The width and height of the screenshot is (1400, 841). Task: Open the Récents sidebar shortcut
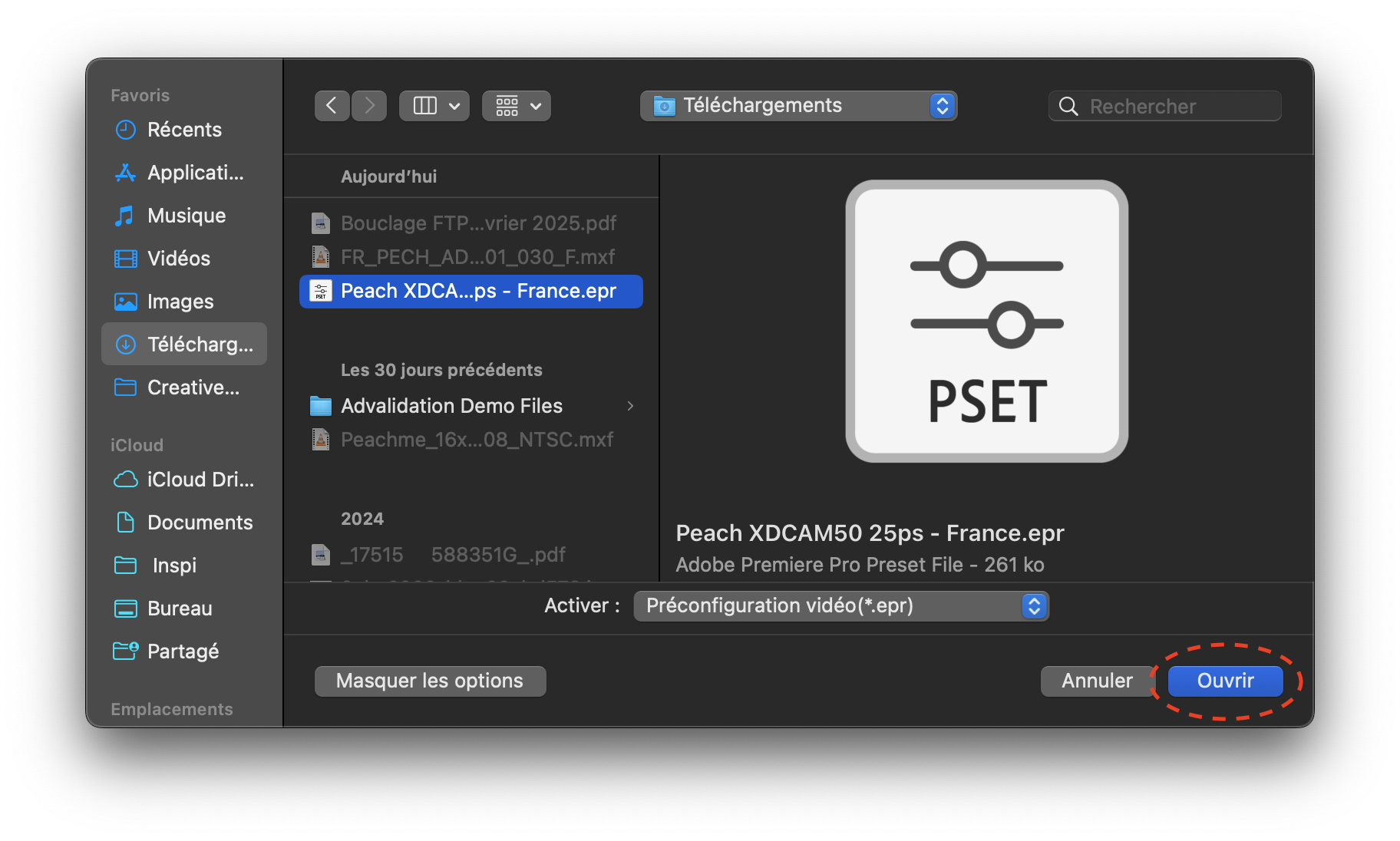click(x=184, y=130)
